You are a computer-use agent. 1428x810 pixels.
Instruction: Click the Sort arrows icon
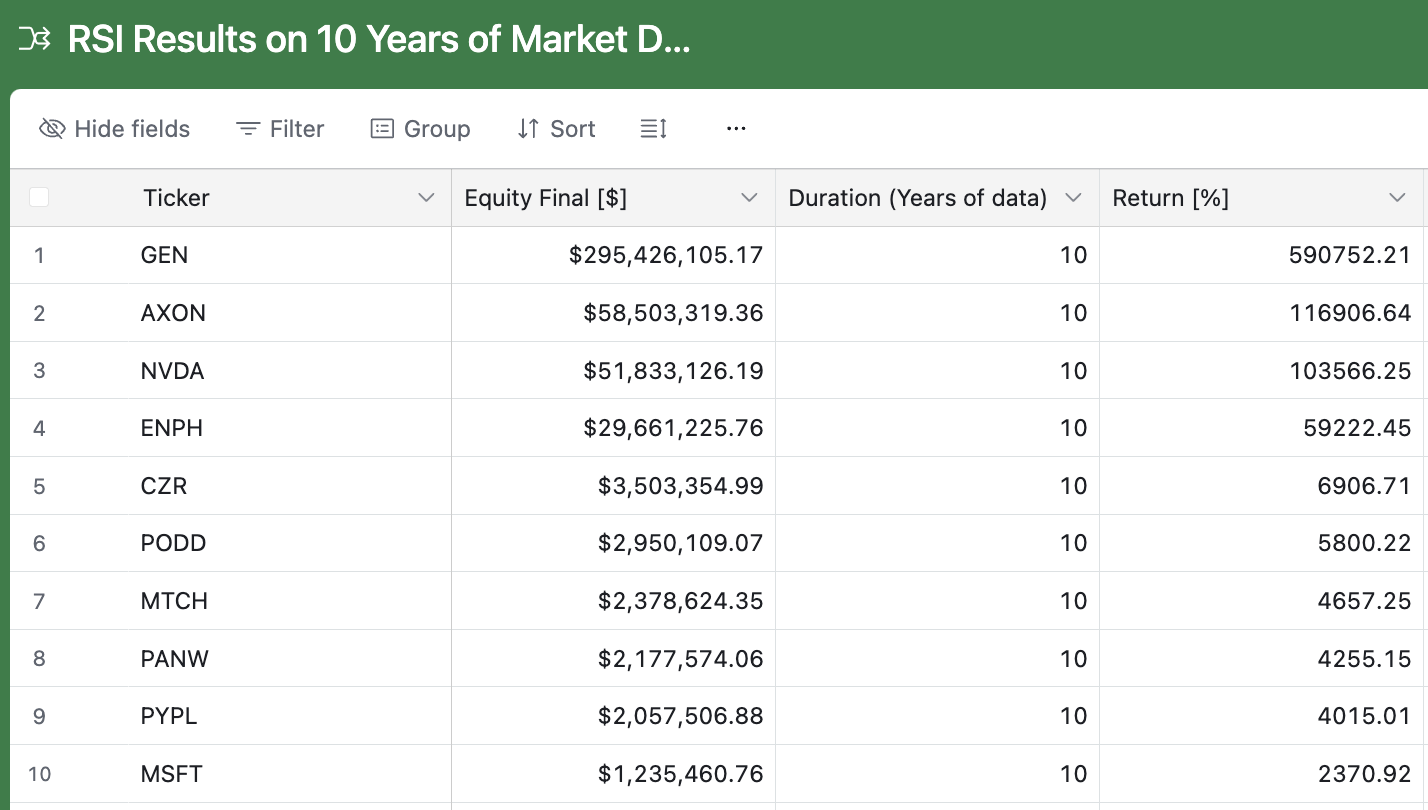(x=528, y=129)
